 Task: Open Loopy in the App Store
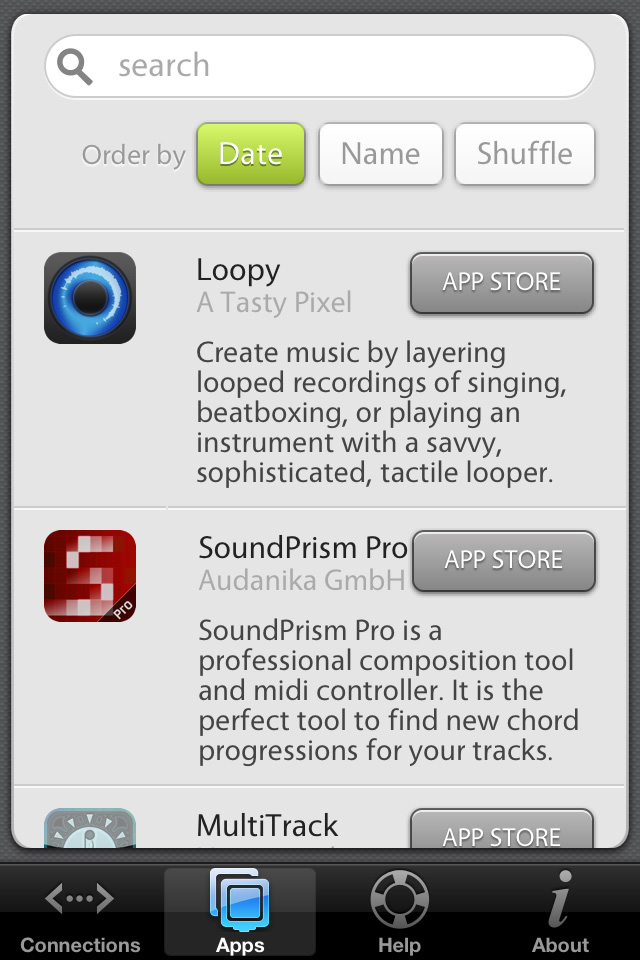(501, 283)
